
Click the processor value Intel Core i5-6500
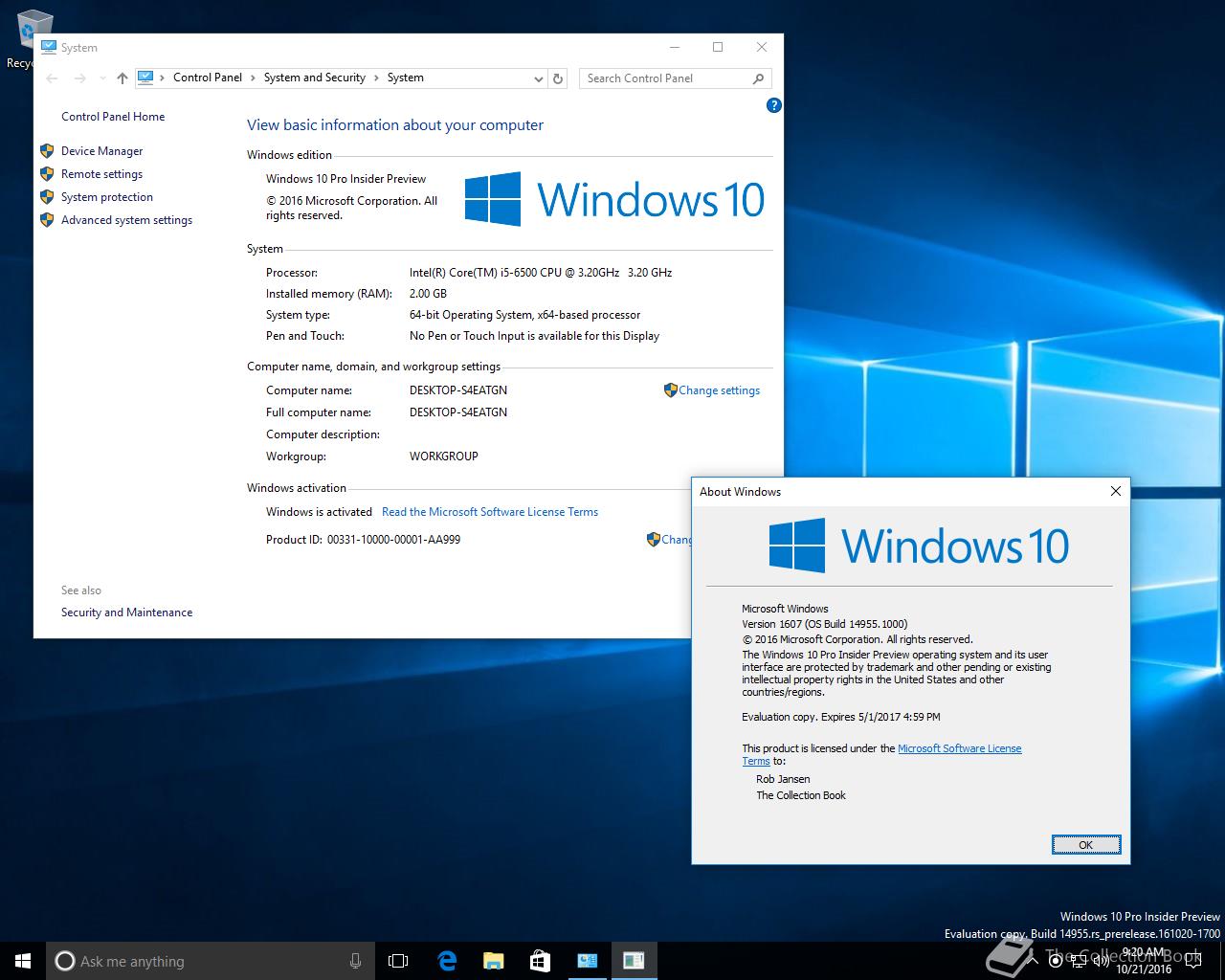coord(541,273)
